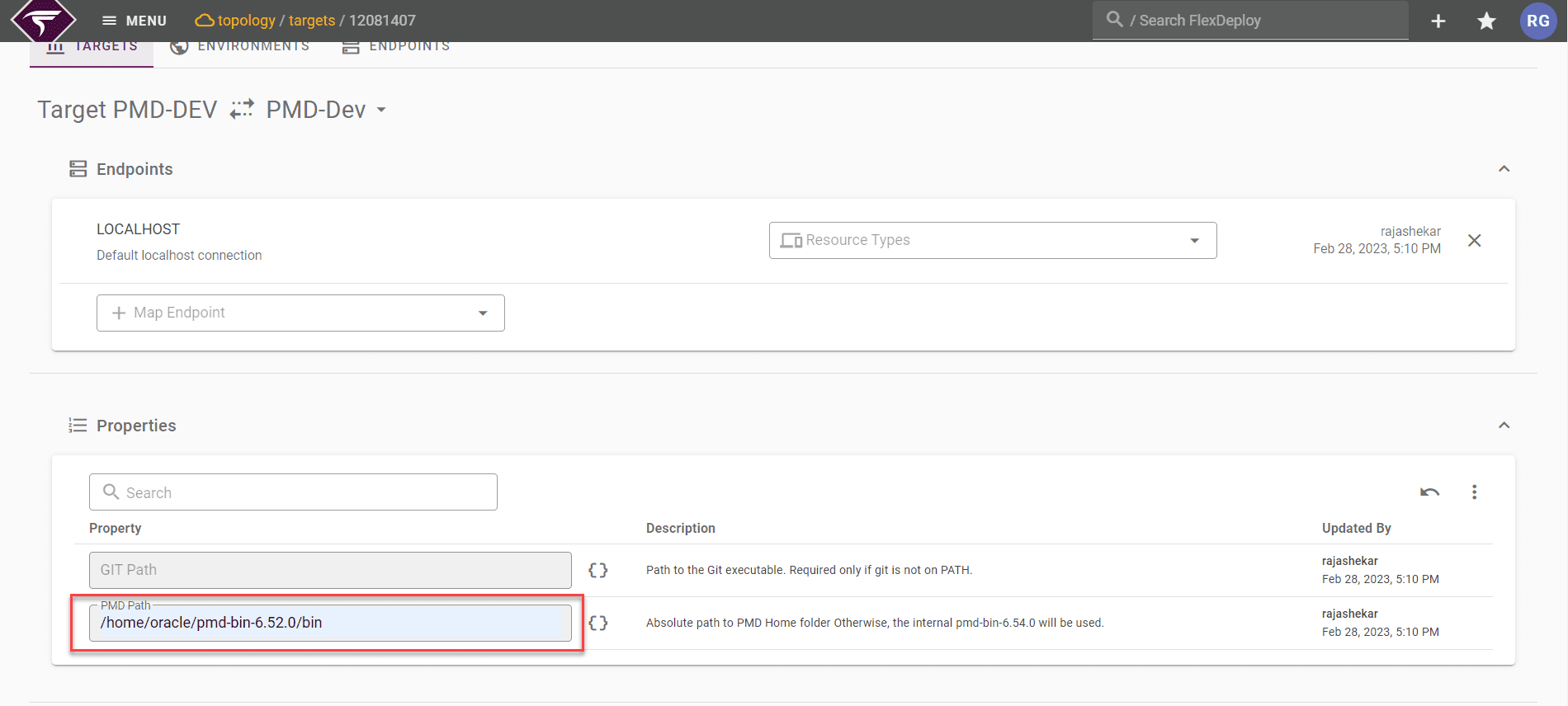Screen dimensions: 1568x706
Task: Click the PMD Path description text
Action: [875, 623]
